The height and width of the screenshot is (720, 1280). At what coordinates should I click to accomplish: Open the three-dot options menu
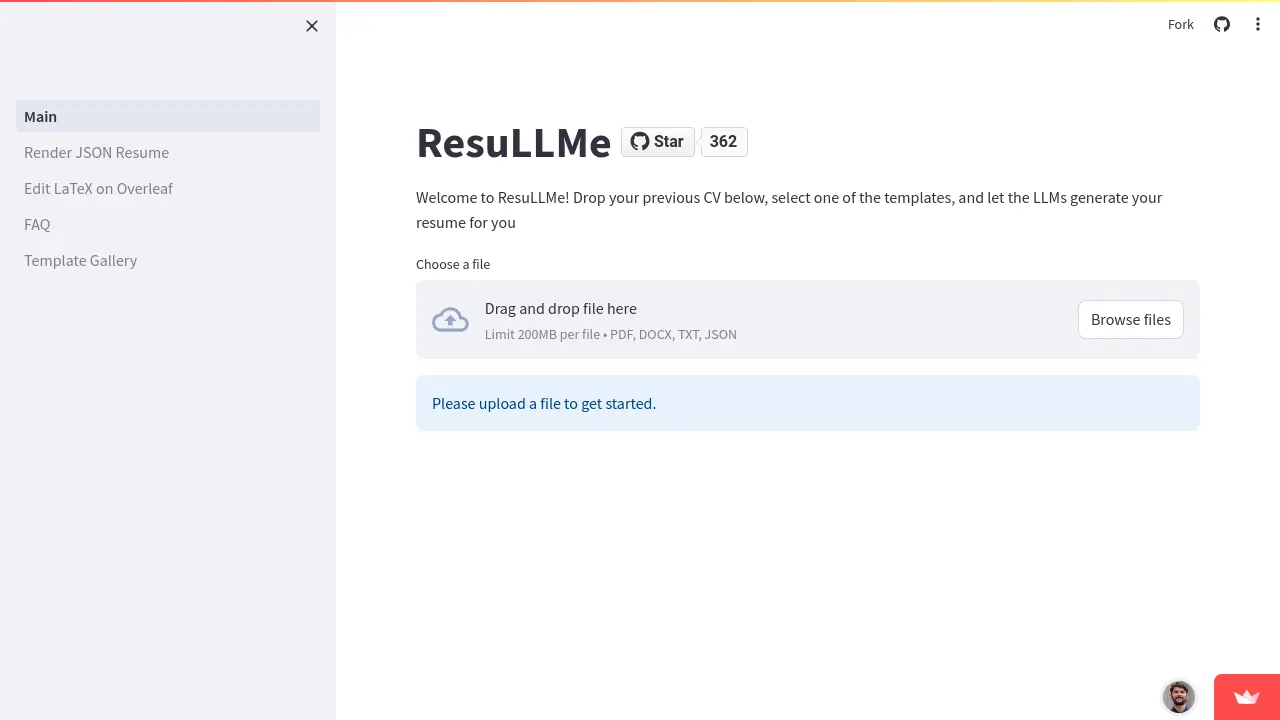pyautogui.click(x=1258, y=24)
